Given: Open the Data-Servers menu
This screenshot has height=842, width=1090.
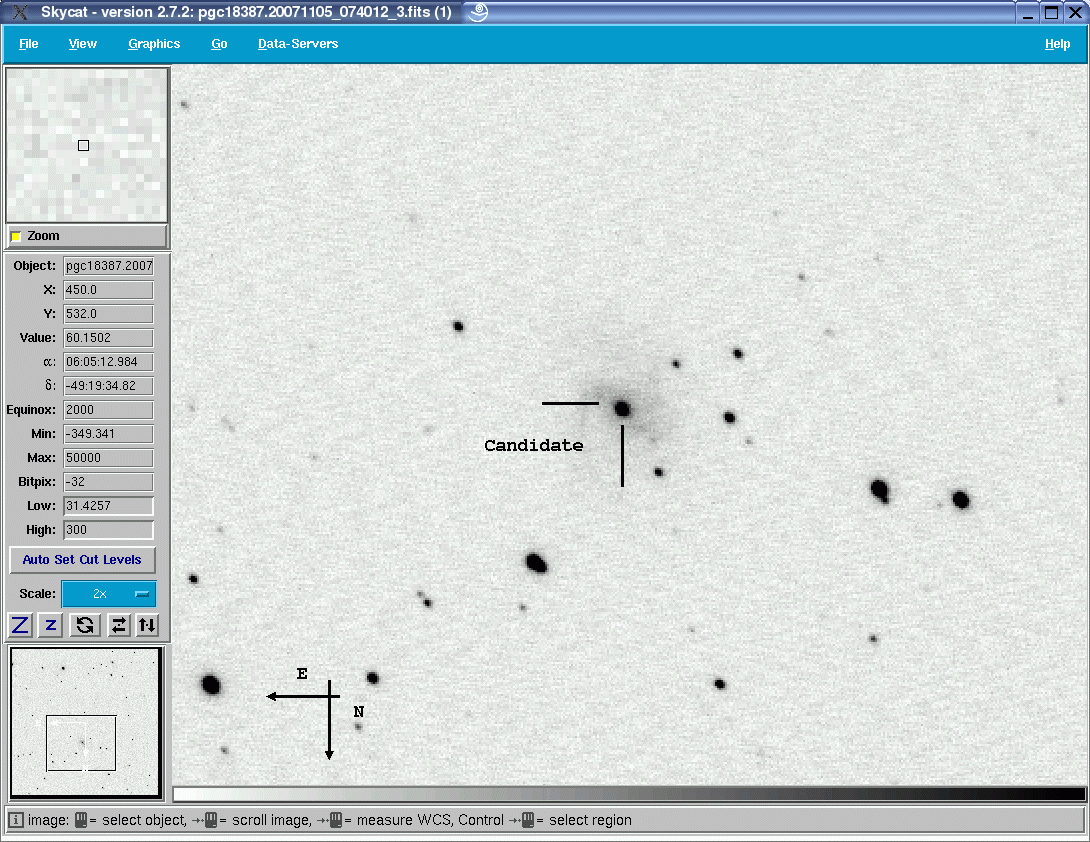Looking at the screenshot, I should pos(298,44).
